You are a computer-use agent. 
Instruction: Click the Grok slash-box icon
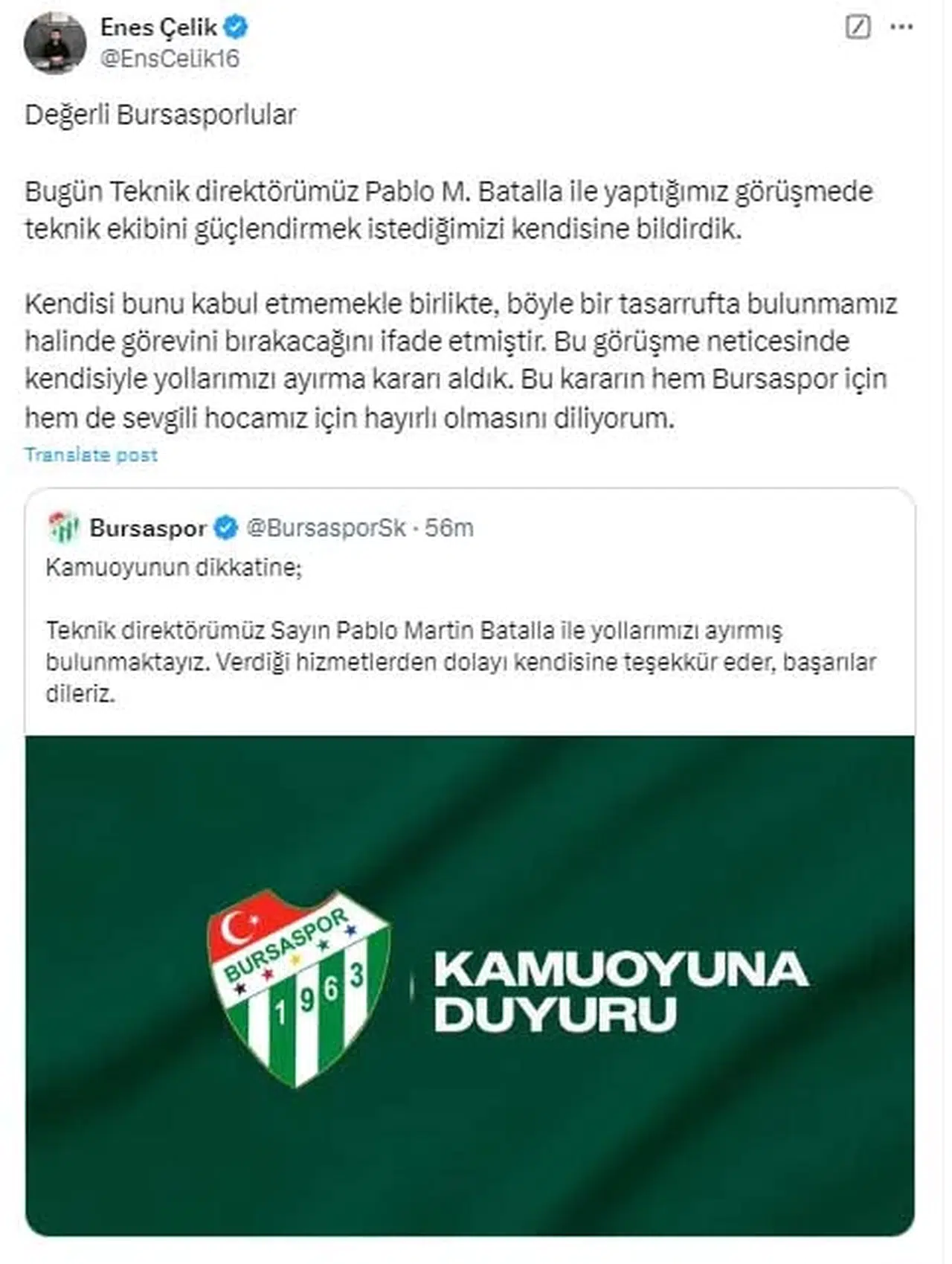pos(858,28)
